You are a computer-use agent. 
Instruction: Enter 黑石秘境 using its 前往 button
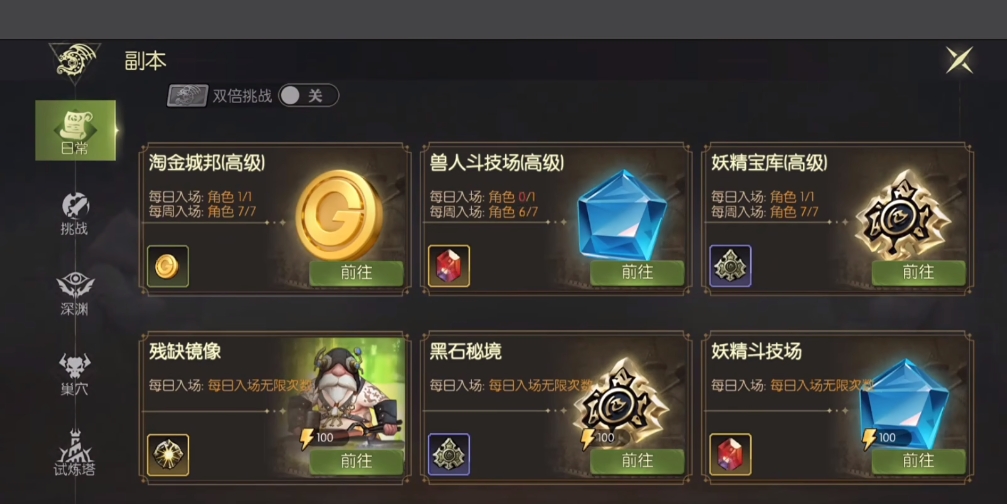(637, 461)
